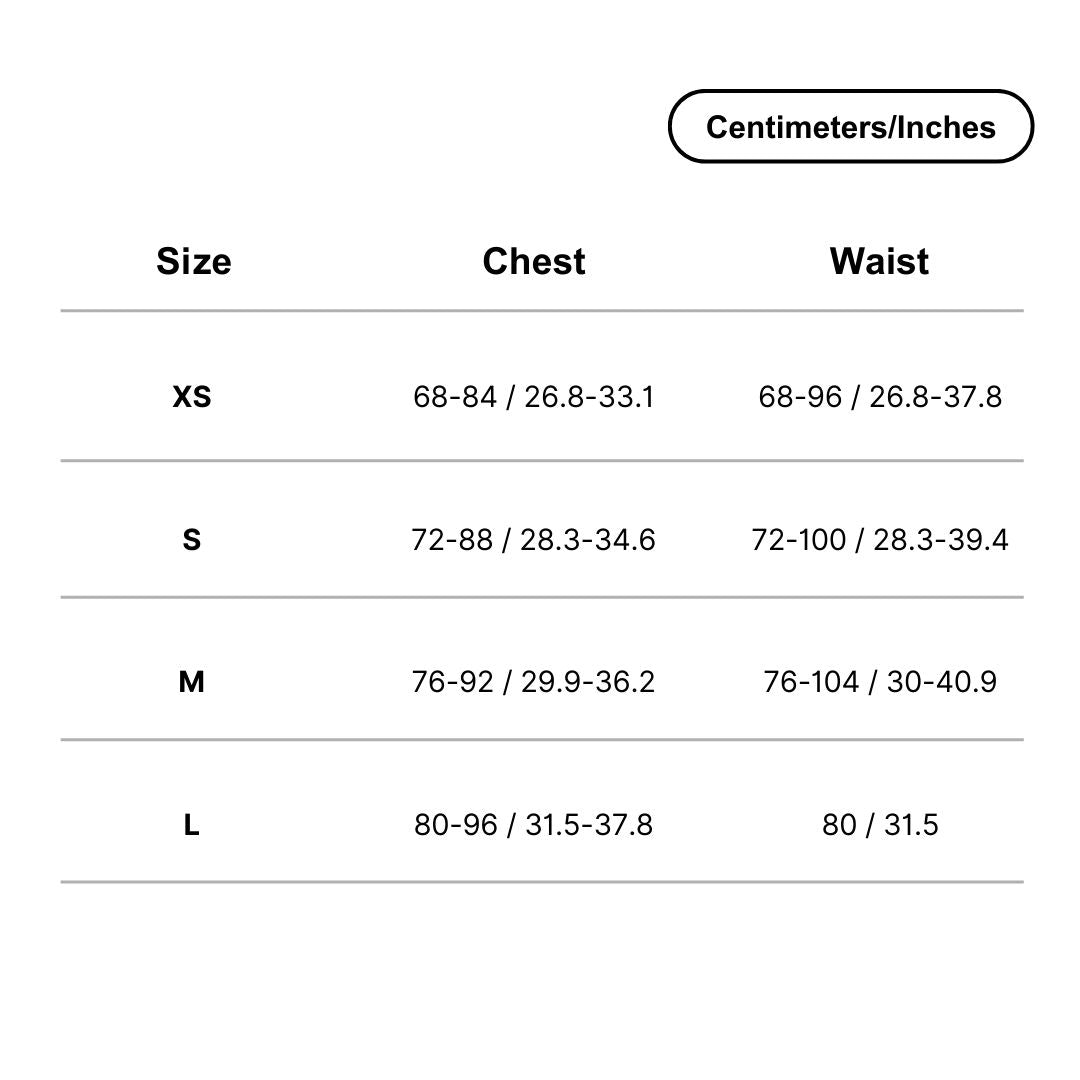Choose the M size row label
This screenshot has width=1080, height=1080.
pyautogui.click(x=191, y=682)
